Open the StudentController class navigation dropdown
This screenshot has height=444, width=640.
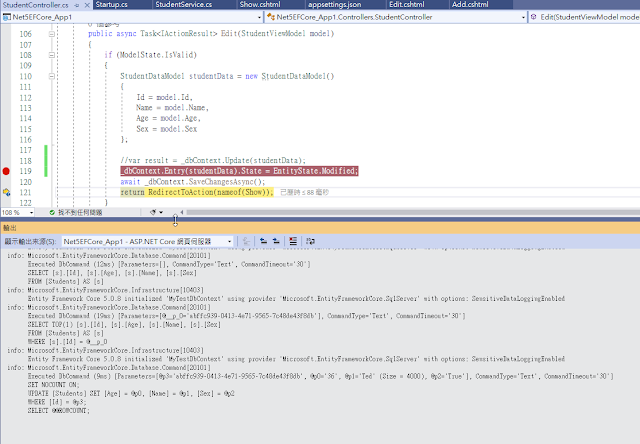tap(523, 17)
